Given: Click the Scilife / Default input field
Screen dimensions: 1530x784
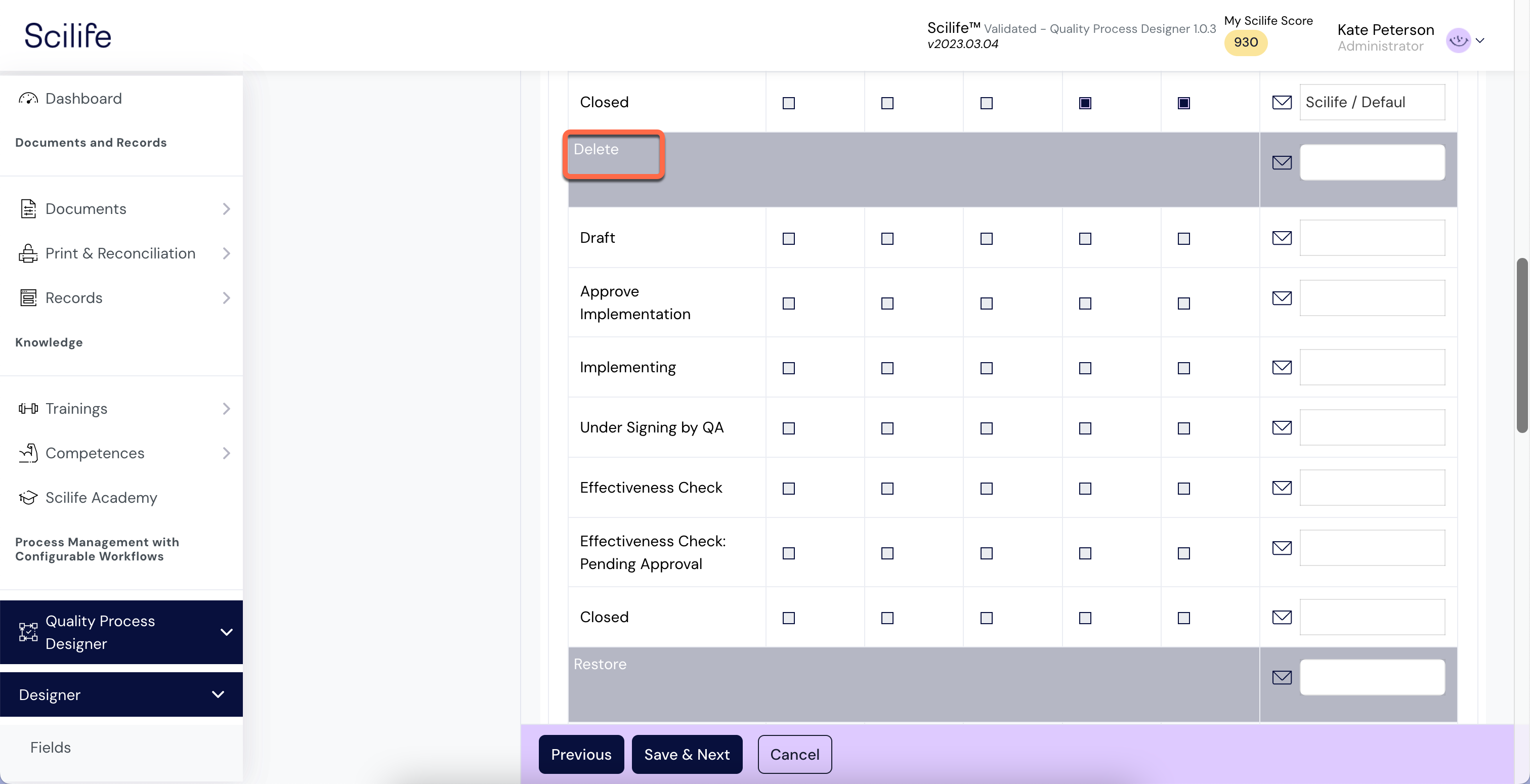Looking at the screenshot, I should 1372,102.
